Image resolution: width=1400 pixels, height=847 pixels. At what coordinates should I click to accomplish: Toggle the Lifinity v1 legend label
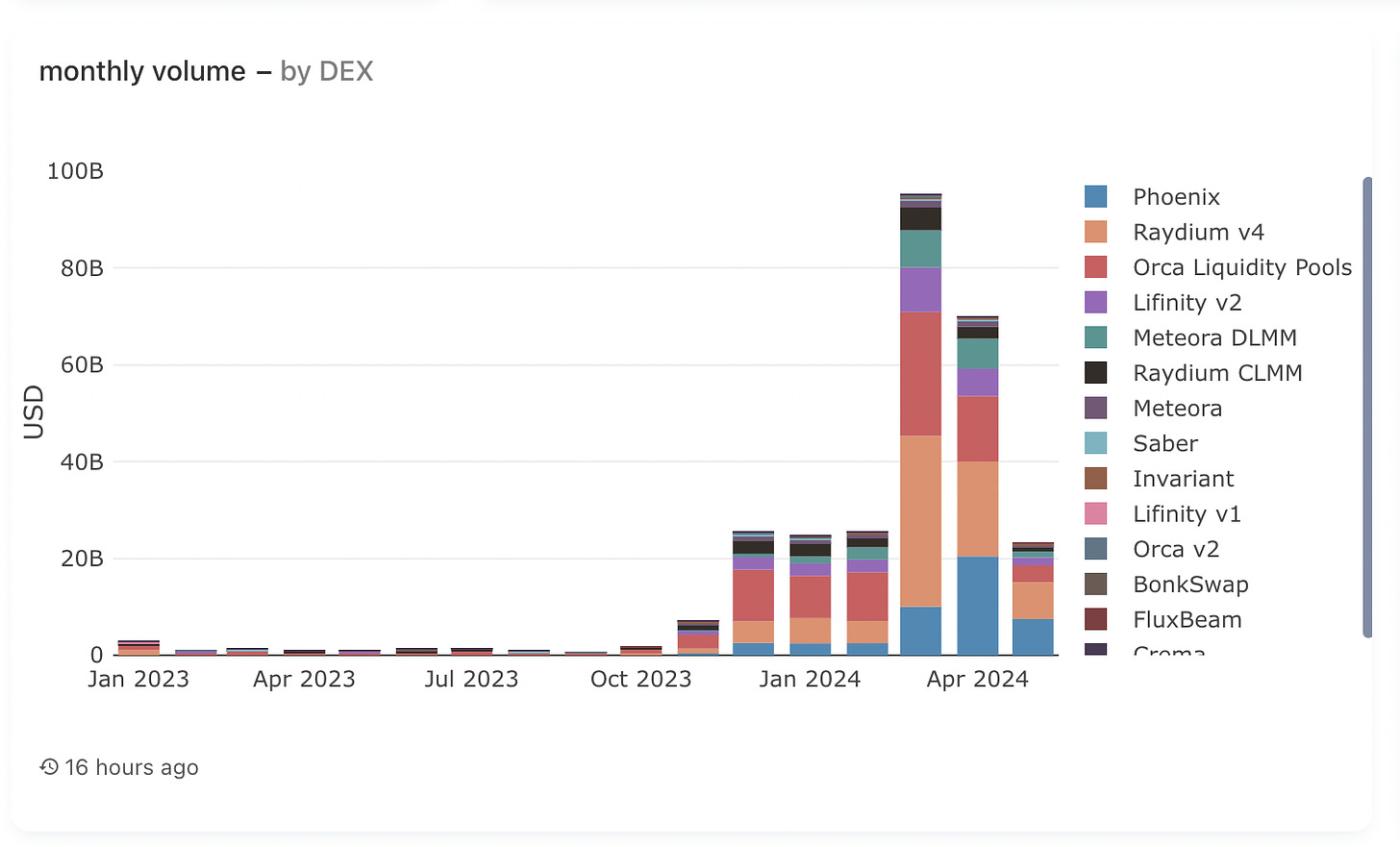[x=1186, y=514]
